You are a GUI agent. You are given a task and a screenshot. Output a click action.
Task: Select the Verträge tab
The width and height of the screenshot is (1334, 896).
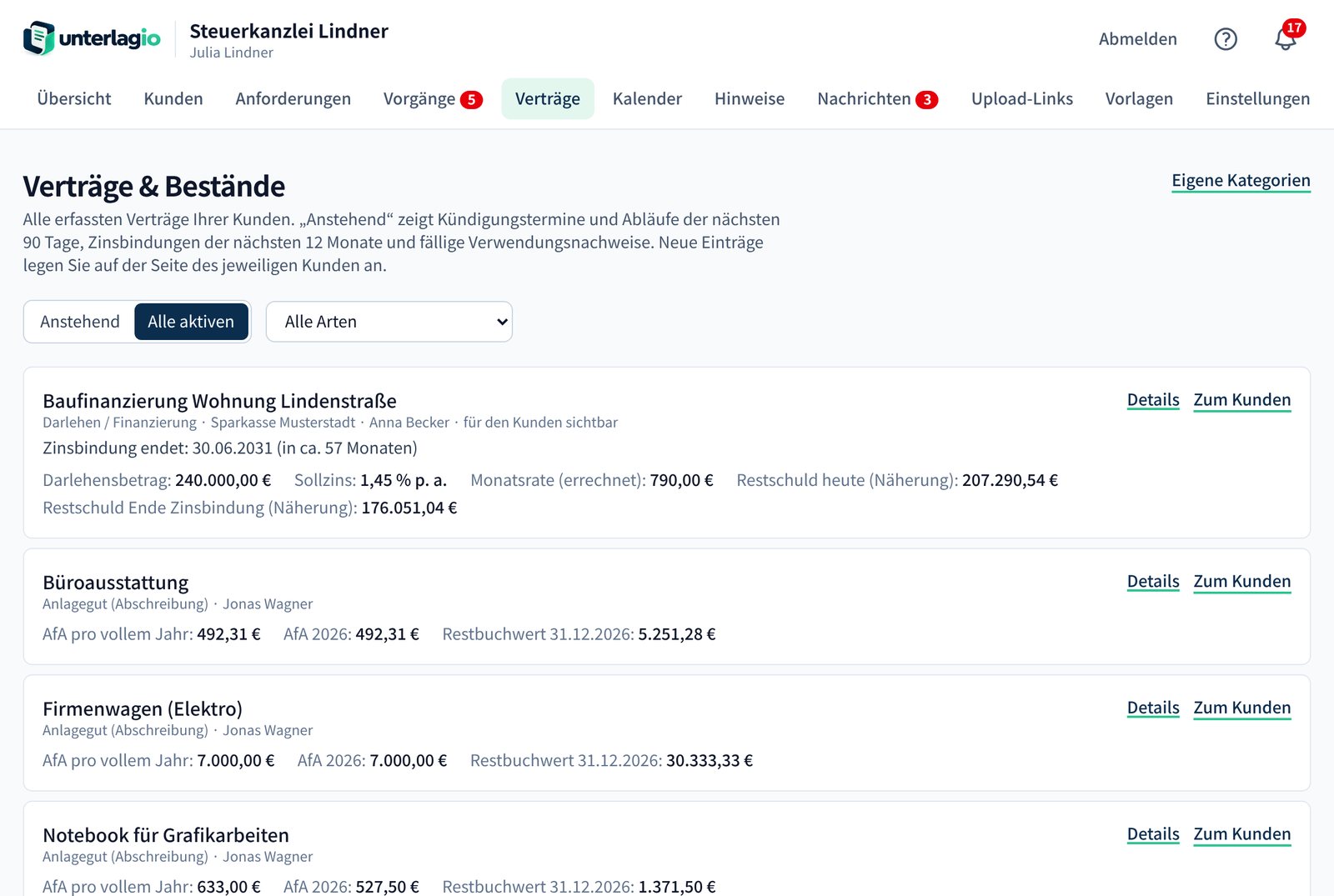[x=548, y=98]
